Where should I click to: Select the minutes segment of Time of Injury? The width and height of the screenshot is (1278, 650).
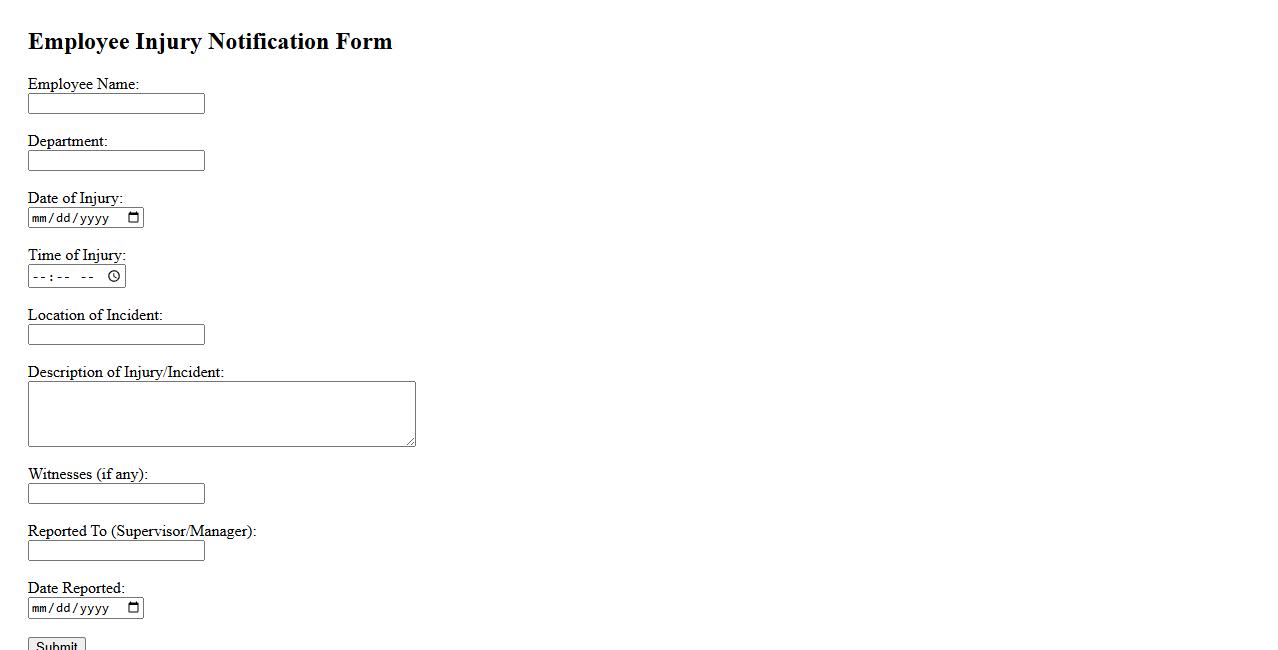tap(62, 276)
